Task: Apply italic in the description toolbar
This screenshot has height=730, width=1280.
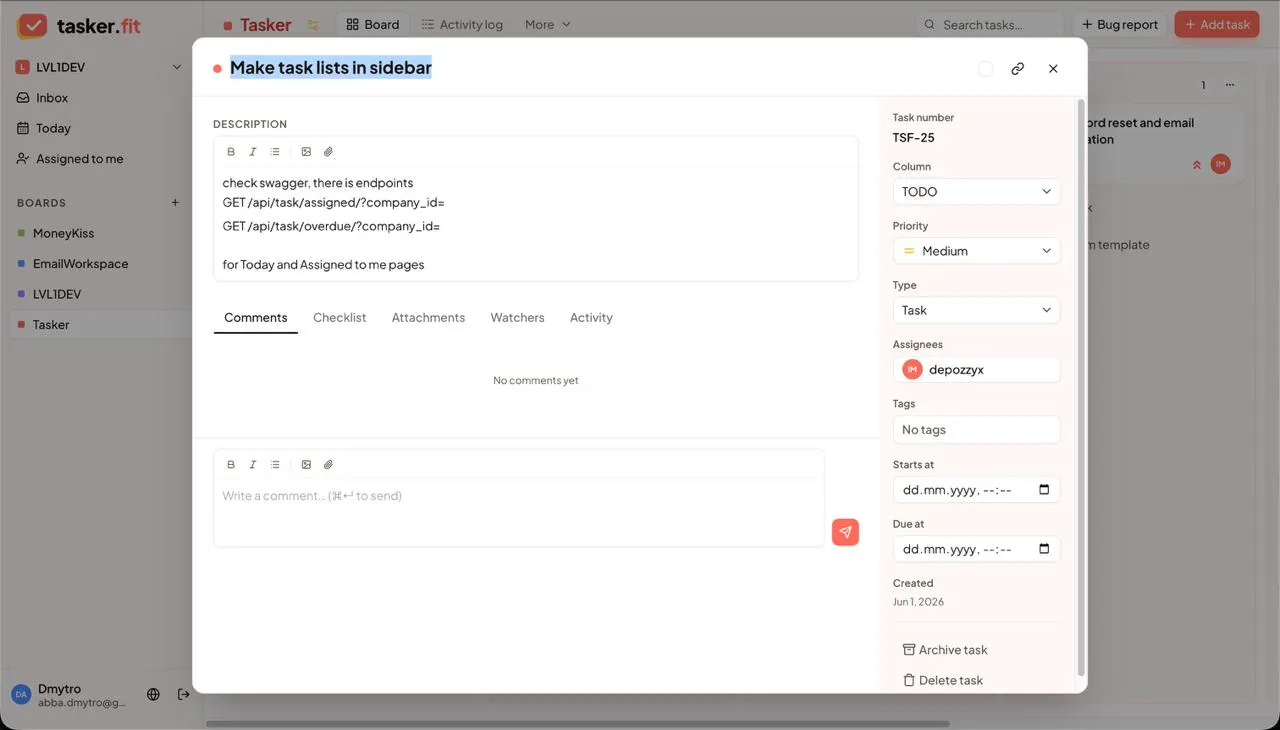Action: point(253,152)
